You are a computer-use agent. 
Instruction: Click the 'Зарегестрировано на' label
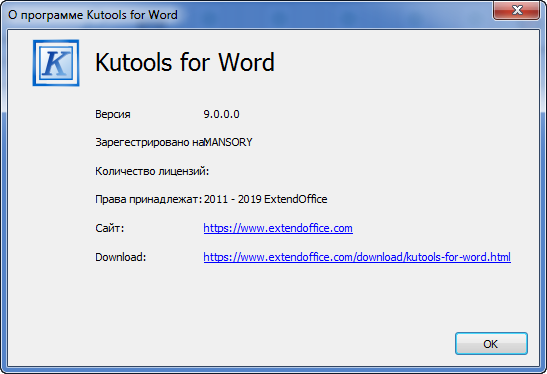[x=150, y=142]
